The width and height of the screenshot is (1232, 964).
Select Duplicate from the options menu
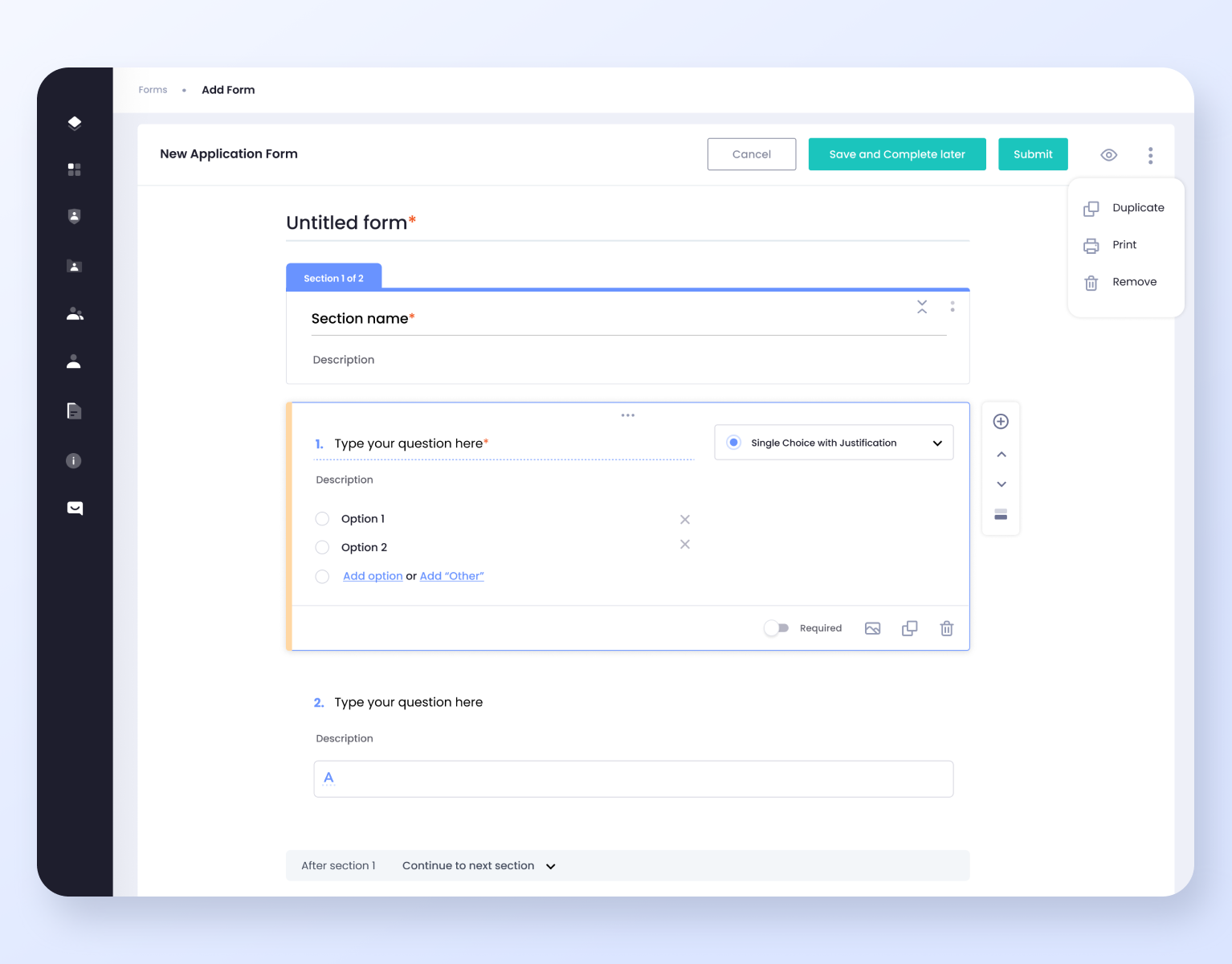(1125, 208)
